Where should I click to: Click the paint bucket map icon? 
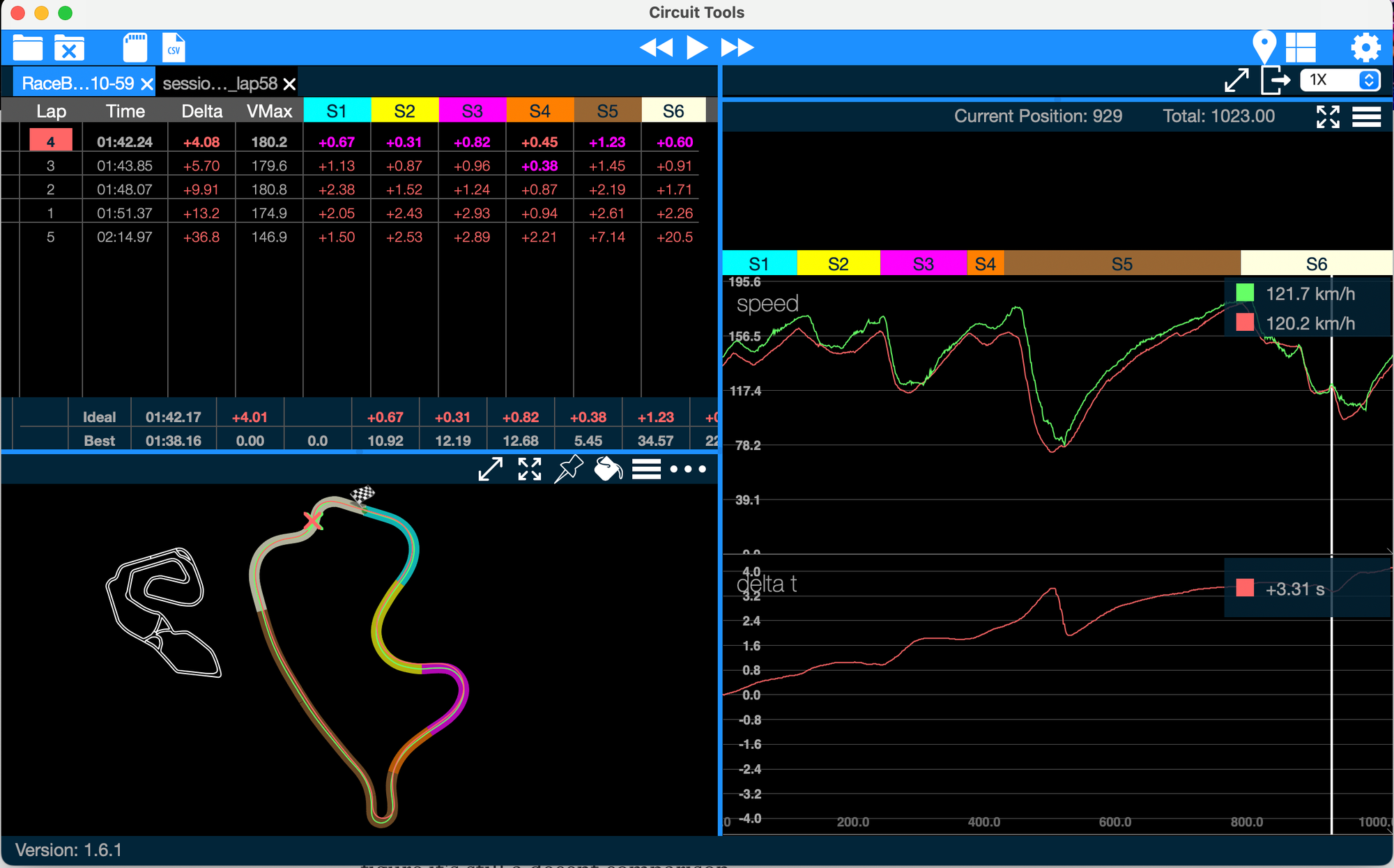[x=607, y=469]
